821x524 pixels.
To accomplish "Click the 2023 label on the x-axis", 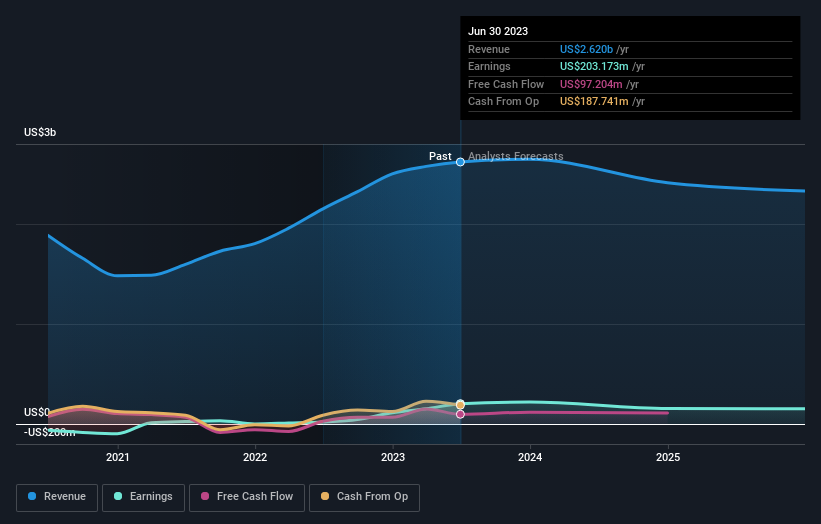I will tap(393, 457).
